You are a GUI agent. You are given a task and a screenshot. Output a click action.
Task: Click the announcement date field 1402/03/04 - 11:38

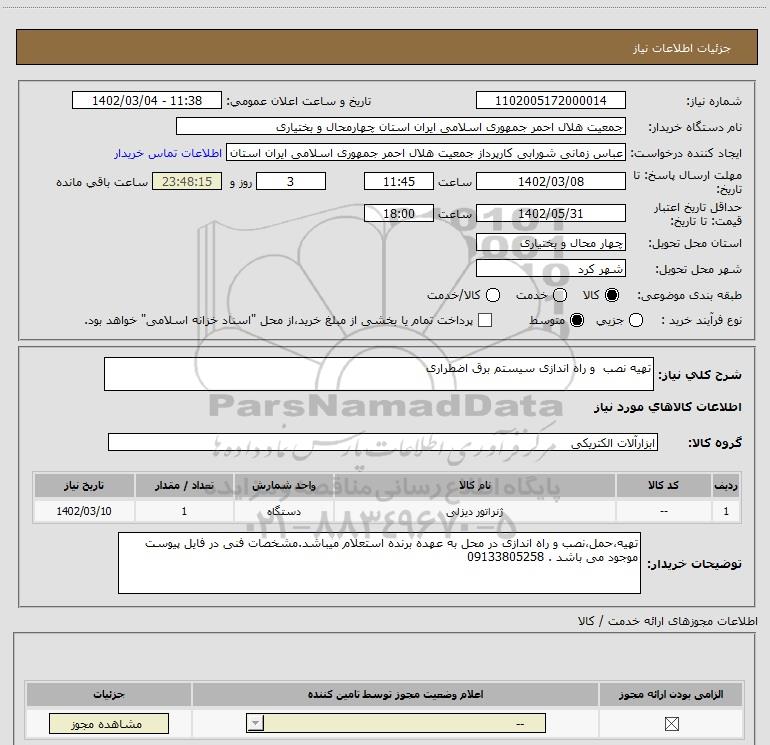(147, 101)
